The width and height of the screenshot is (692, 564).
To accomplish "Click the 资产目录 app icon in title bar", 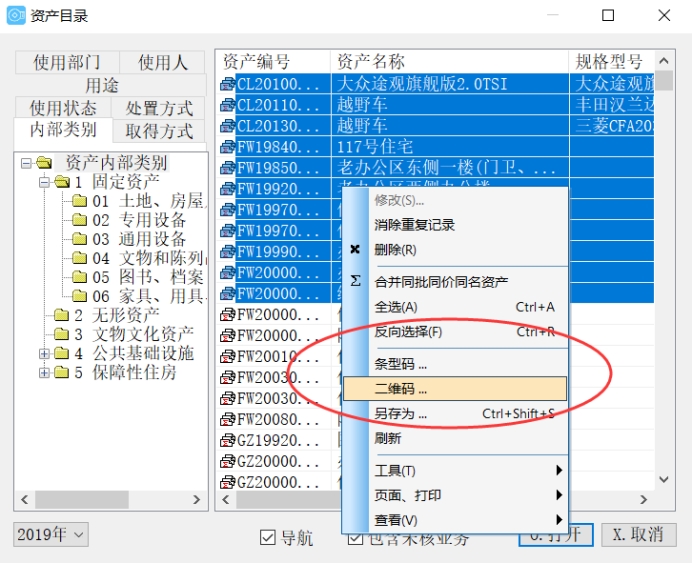I will pyautogui.click(x=16, y=15).
